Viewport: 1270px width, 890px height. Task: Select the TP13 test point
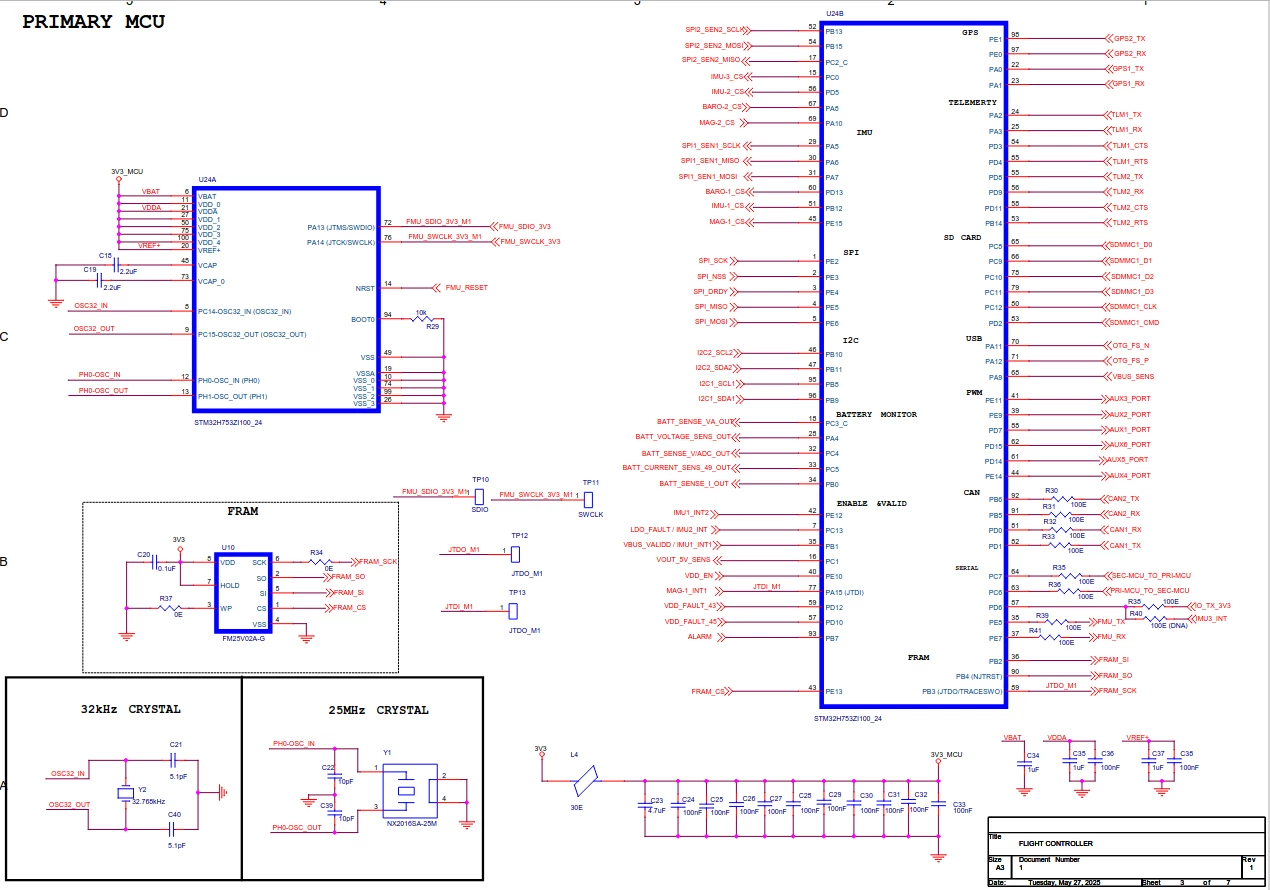[514, 610]
